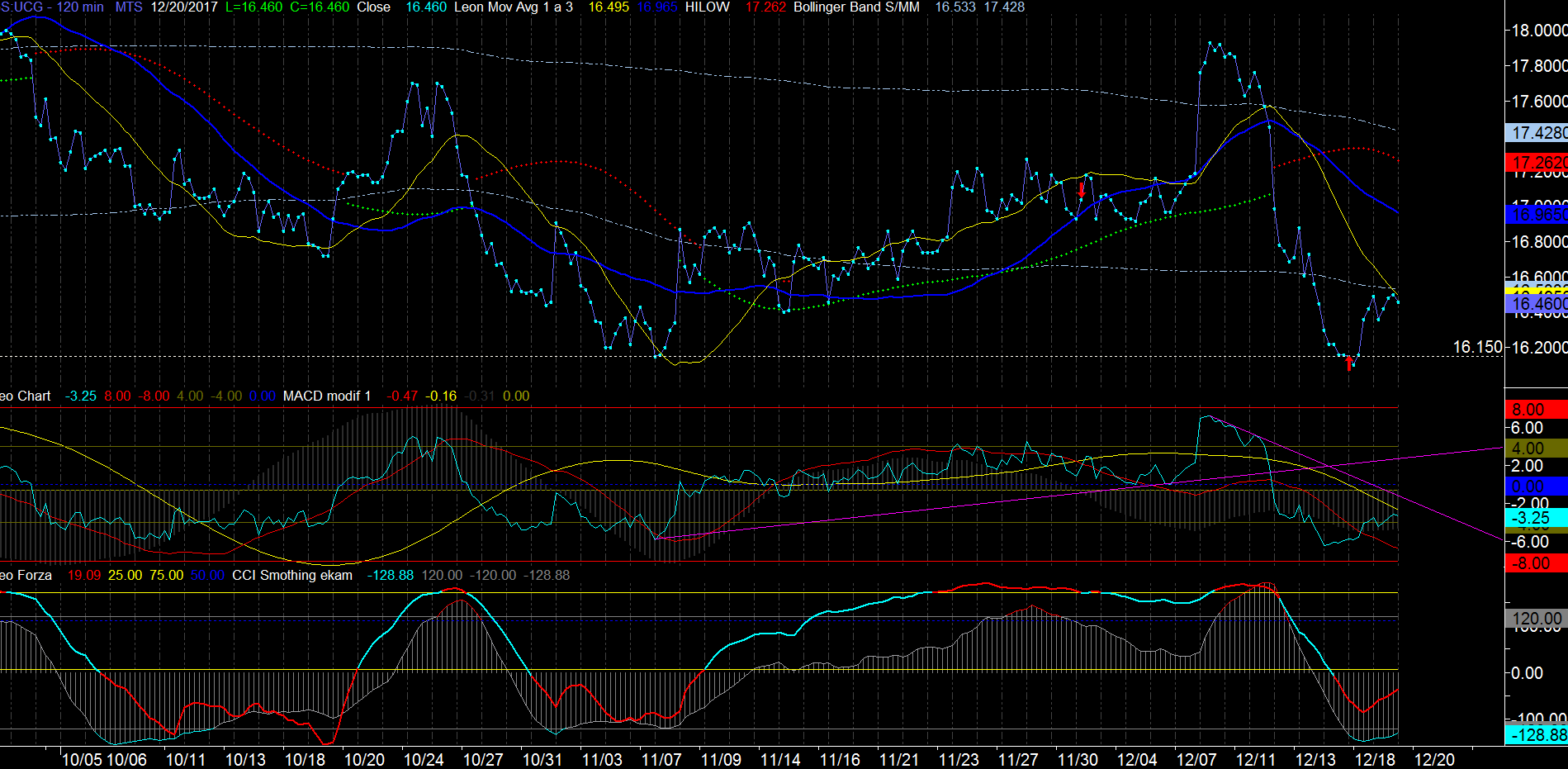The width and height of the screenshot is (1568, 769).
Task: Select the gray 120.00 tag on CCI axis
Action: pos(1537,619)
